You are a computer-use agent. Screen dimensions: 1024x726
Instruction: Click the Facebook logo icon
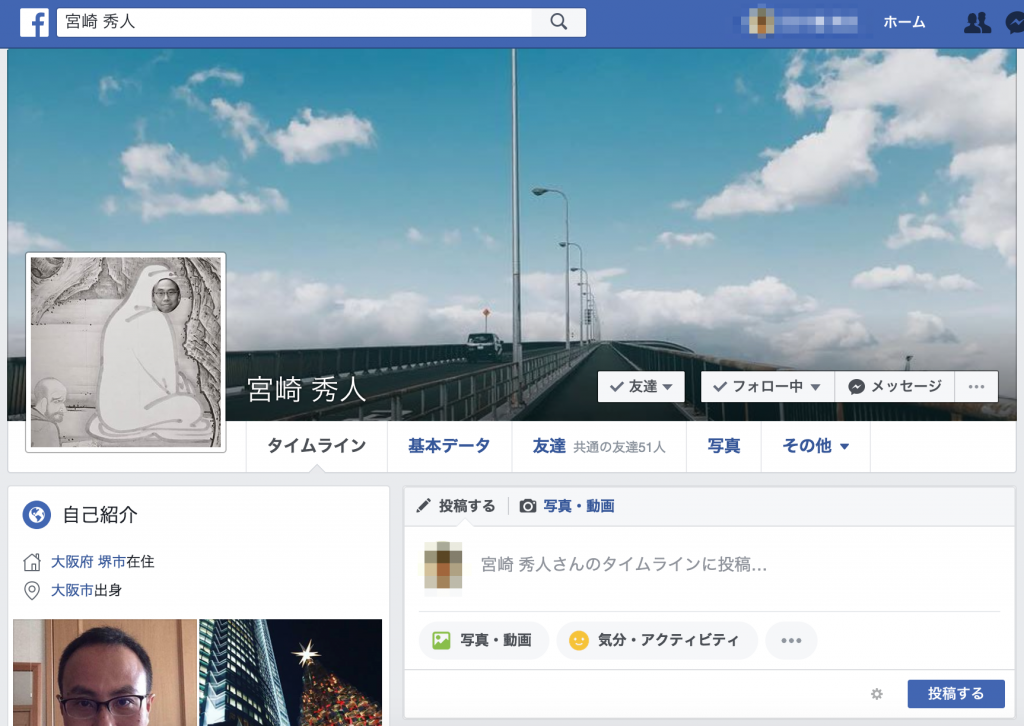(x=34, y=22)
